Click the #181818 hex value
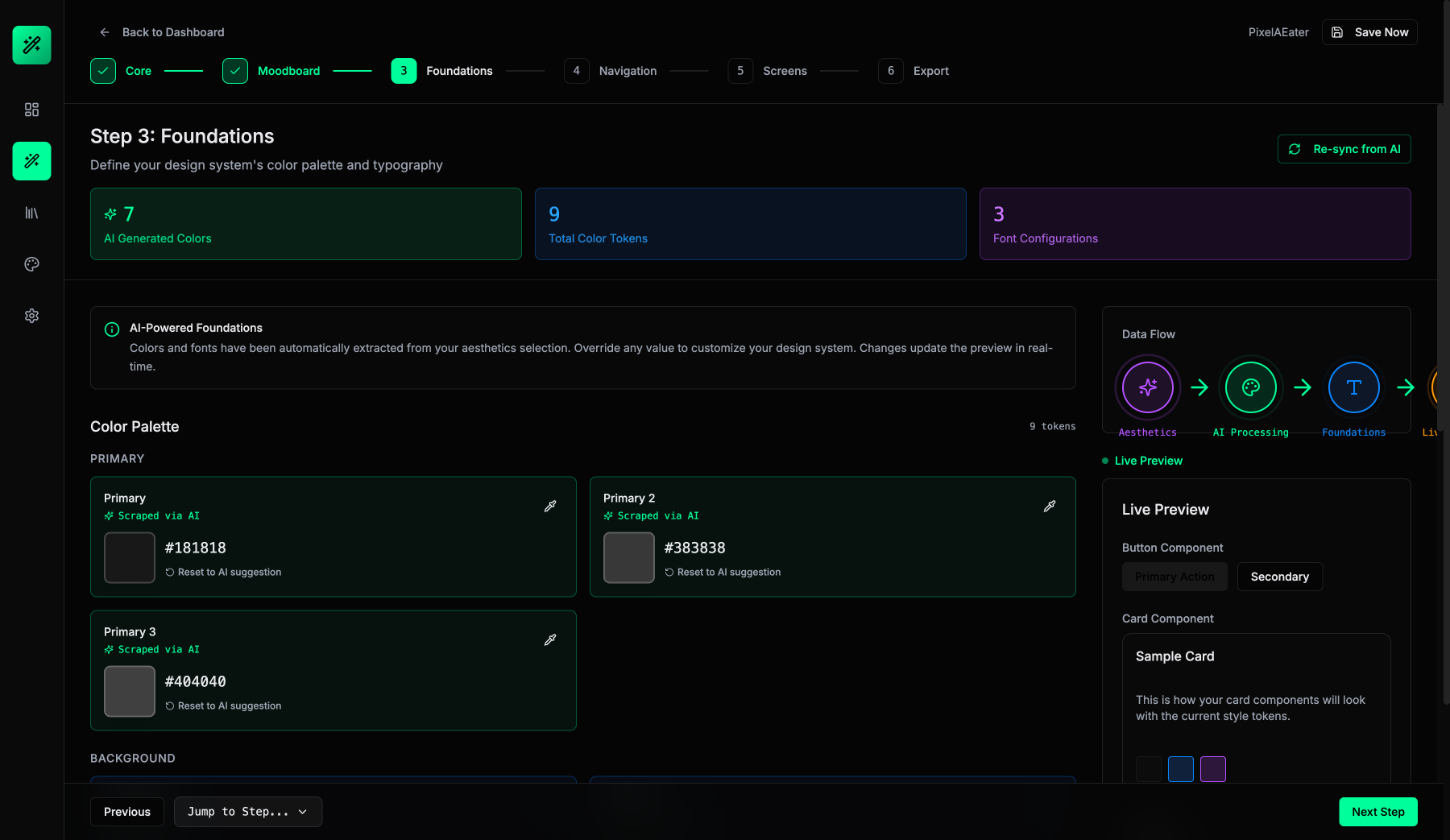 coord(196,548)
